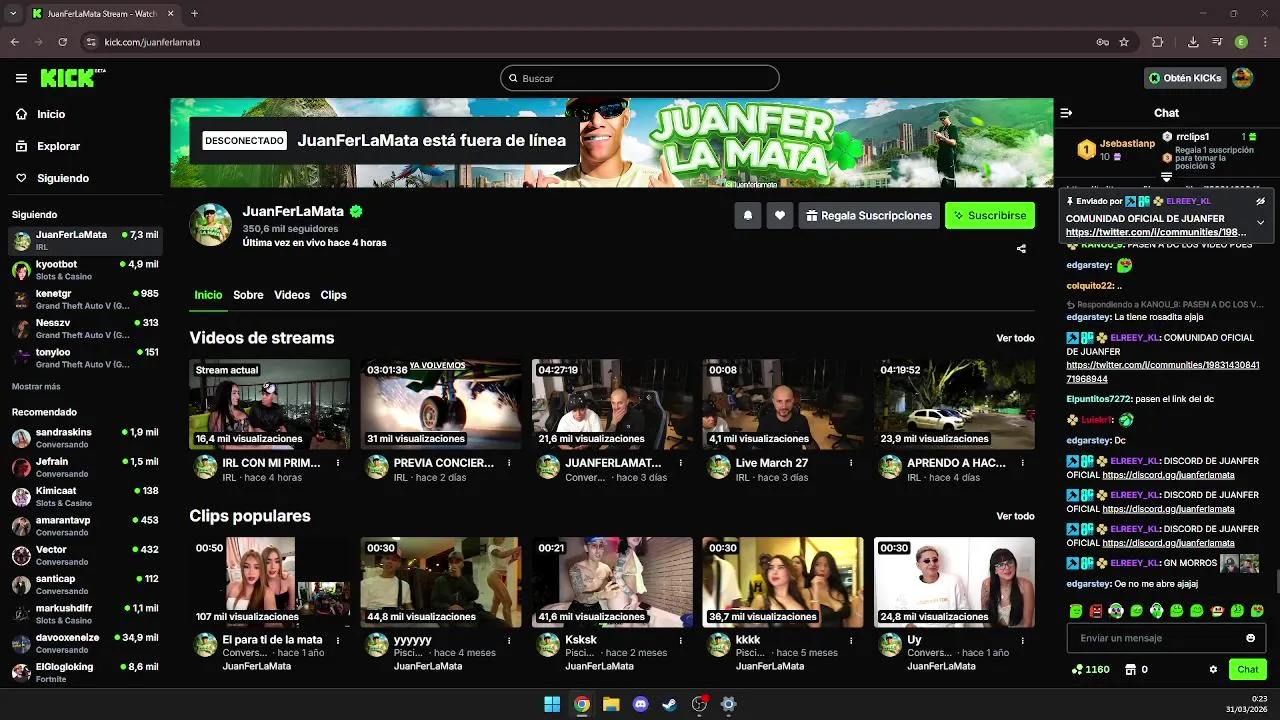Screen dimensions: 1280x720
Task: Select the Clips tab
Action: pyautogui.click(x=333, y=295)
